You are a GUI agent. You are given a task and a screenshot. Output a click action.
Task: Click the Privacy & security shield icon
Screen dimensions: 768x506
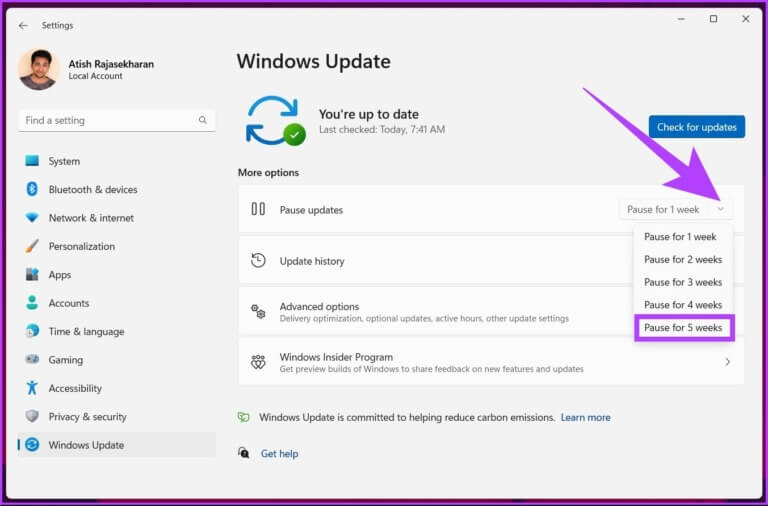point(32,416)
